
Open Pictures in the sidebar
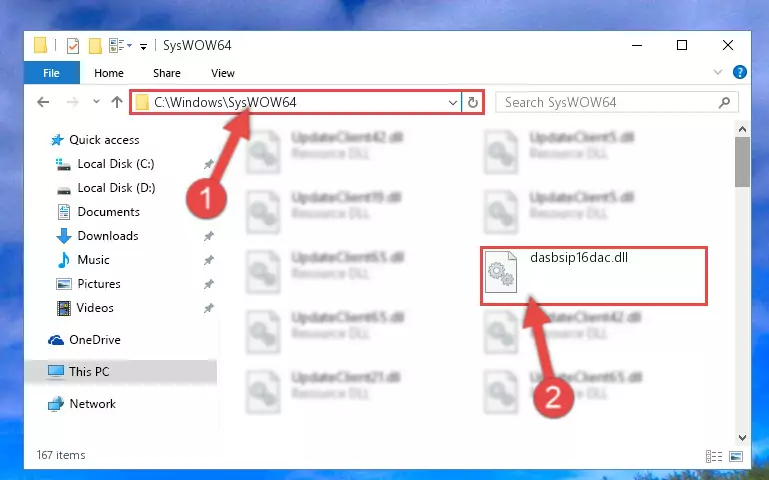pyautogui.click(x=99, y=284)
